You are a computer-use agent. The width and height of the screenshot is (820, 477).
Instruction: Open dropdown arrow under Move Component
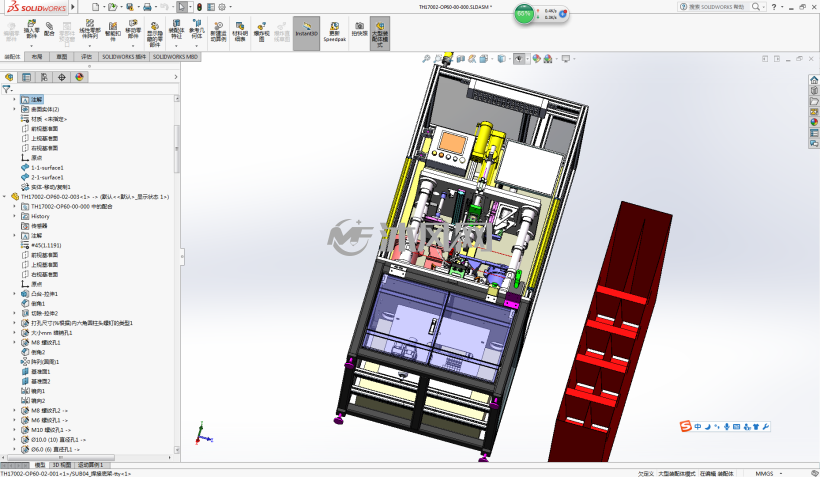click(133, 46)
